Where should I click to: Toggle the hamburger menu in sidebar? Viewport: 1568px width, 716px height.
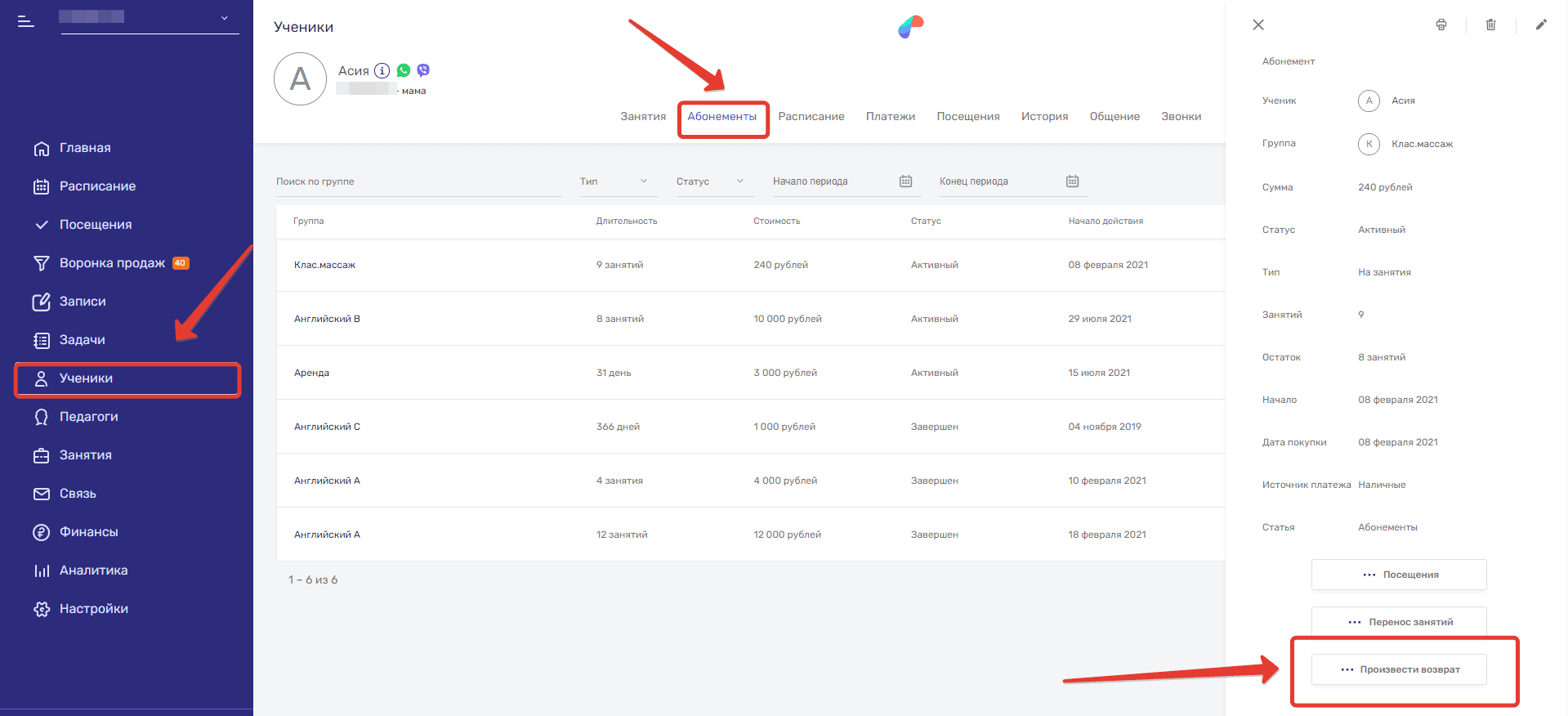26,21
